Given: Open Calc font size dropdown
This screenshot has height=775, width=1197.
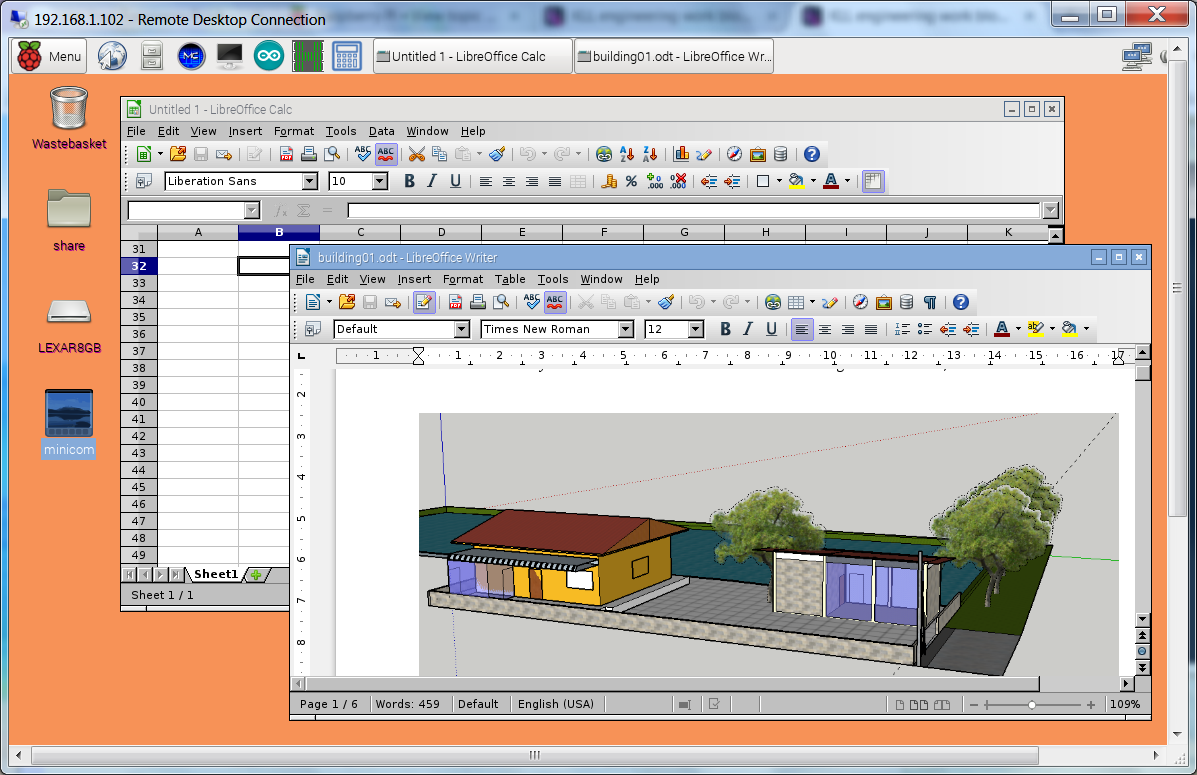Looking at the screenshot, I should click(x=380, y=181).
